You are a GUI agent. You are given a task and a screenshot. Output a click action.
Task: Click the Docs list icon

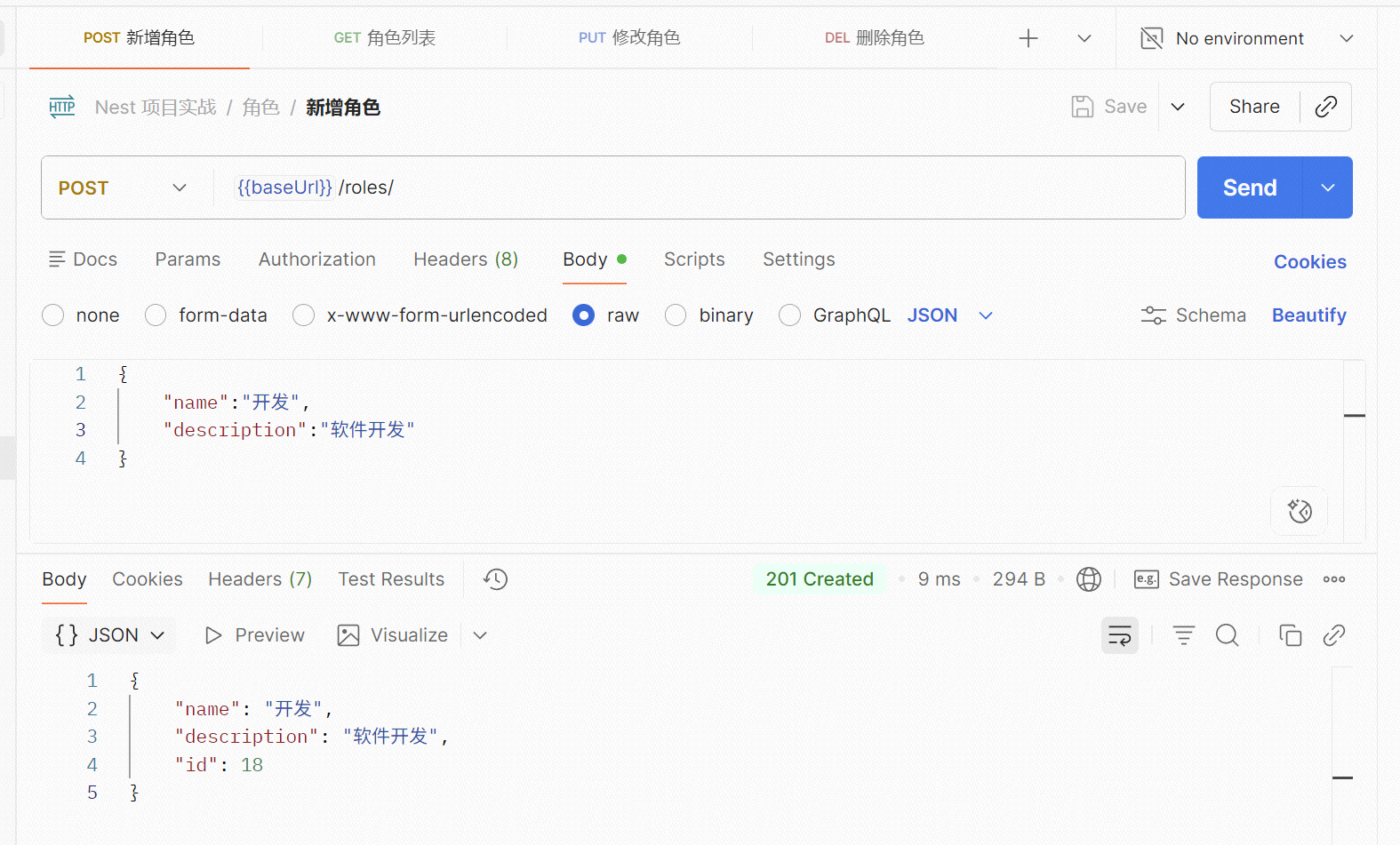tap(57, 259)
